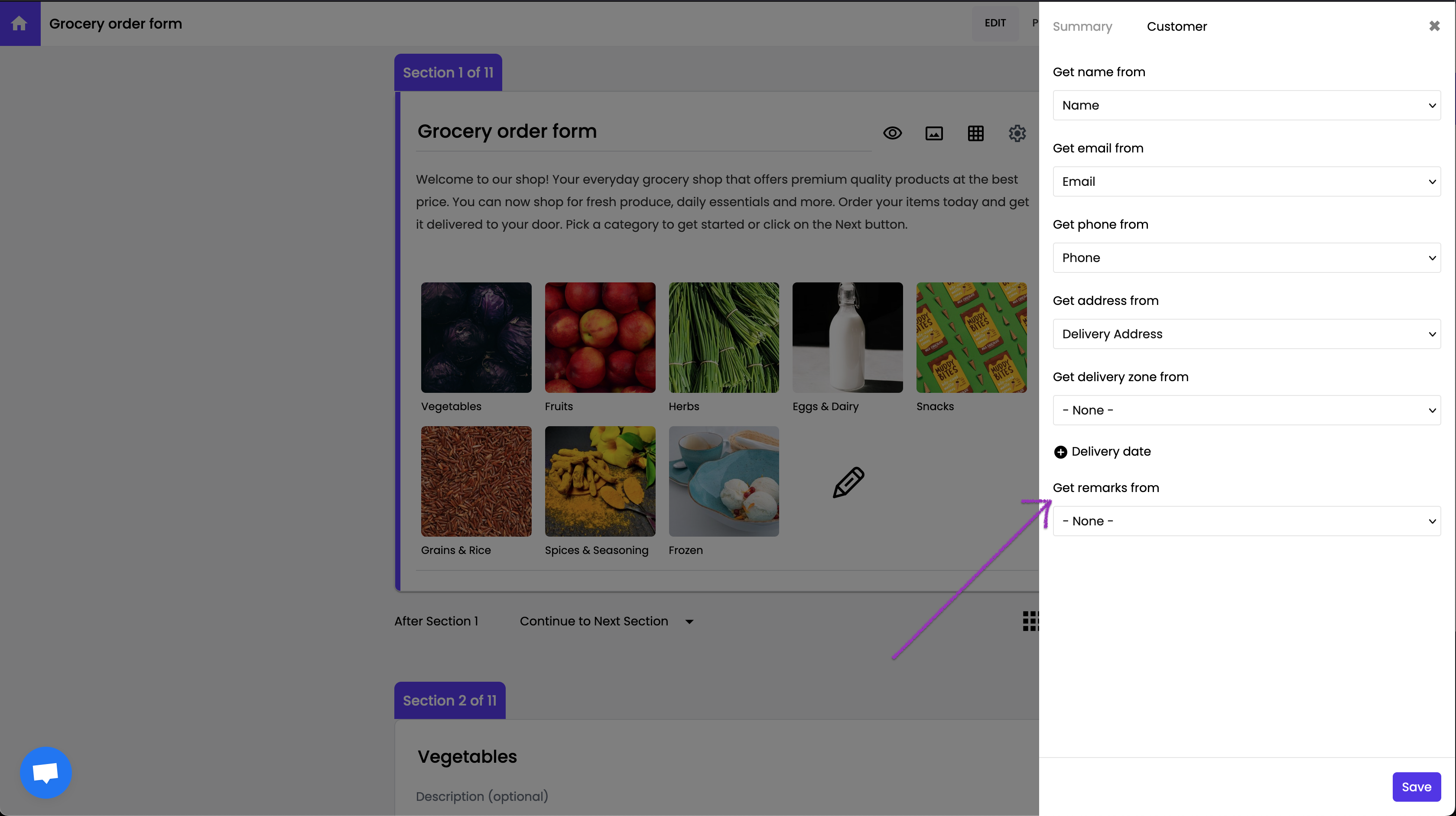Click the pencil edit icon beside Frozen
Screen dimensions: 1456x816
(848, 482)
